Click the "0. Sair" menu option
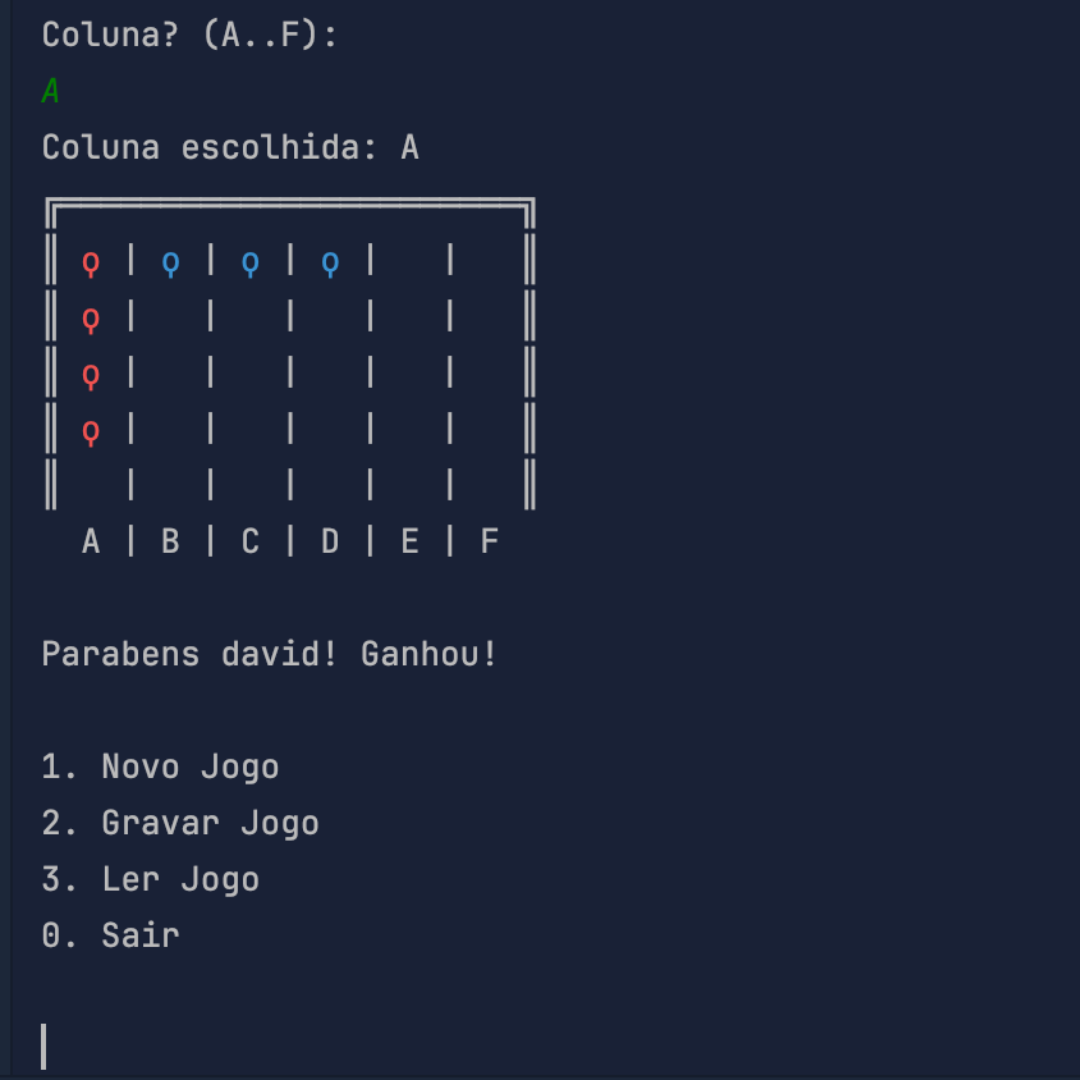This screenshot has width=1080, height=1080. point(110,936)
